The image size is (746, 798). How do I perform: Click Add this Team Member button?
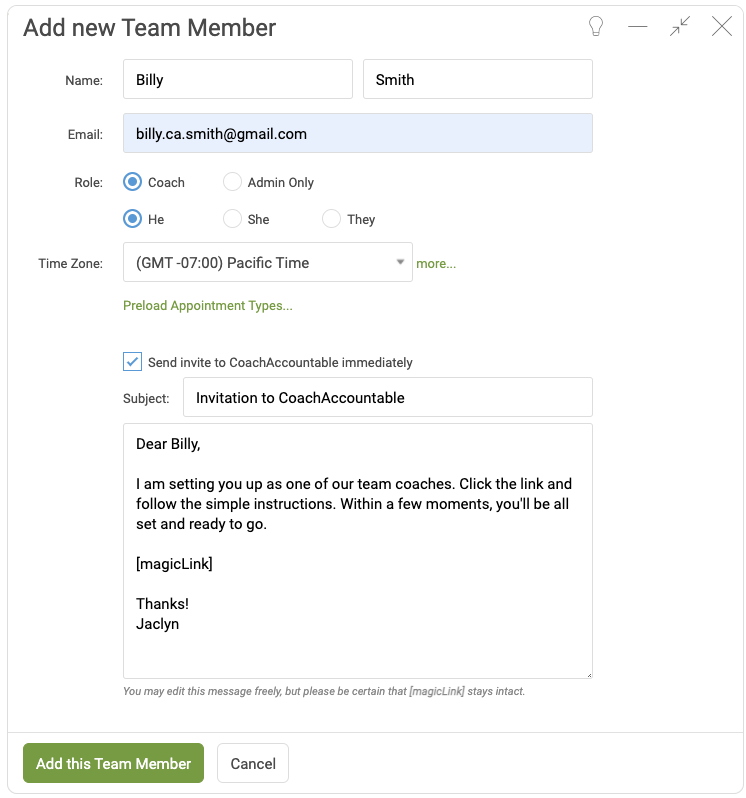coord(113,763)
